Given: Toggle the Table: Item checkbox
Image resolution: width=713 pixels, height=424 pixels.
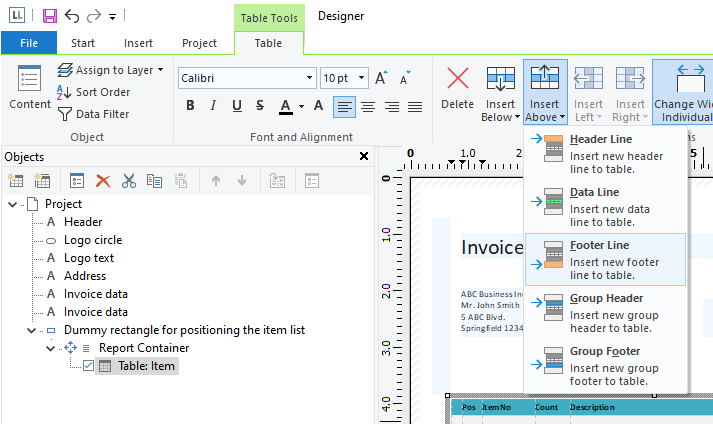Looking at the screenshot, I should (x=88, y=366).
